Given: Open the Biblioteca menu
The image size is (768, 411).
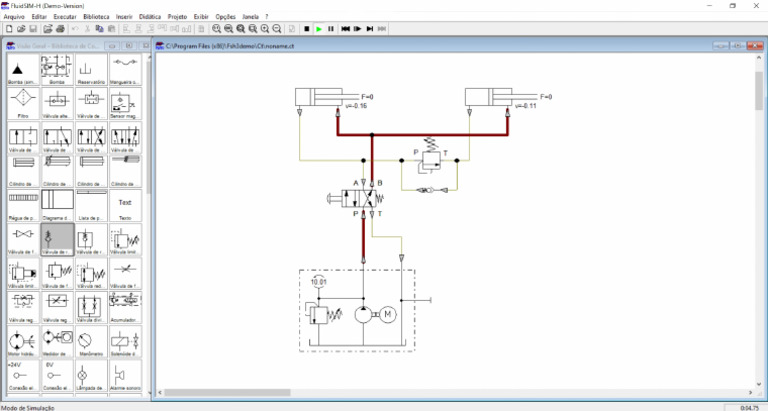Looking at the screenshot, I should pyautogui.click(x=97, y=17).
